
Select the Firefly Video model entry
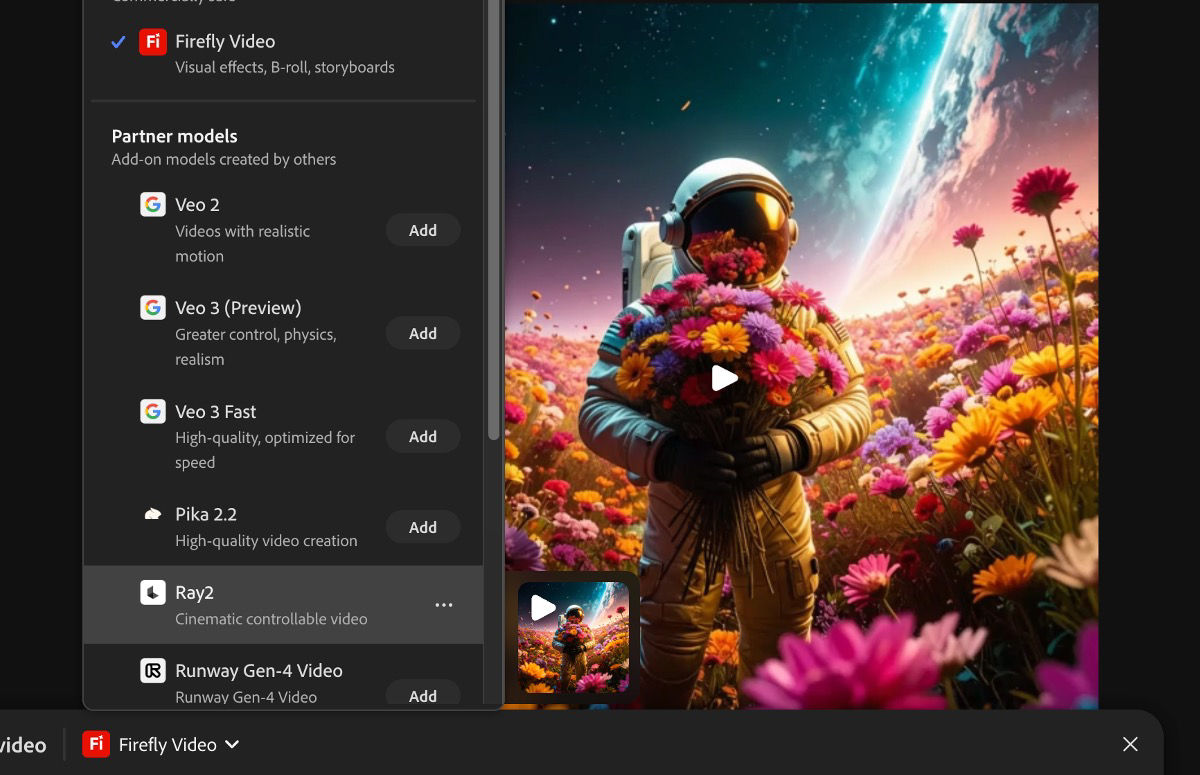coord(284,54)
